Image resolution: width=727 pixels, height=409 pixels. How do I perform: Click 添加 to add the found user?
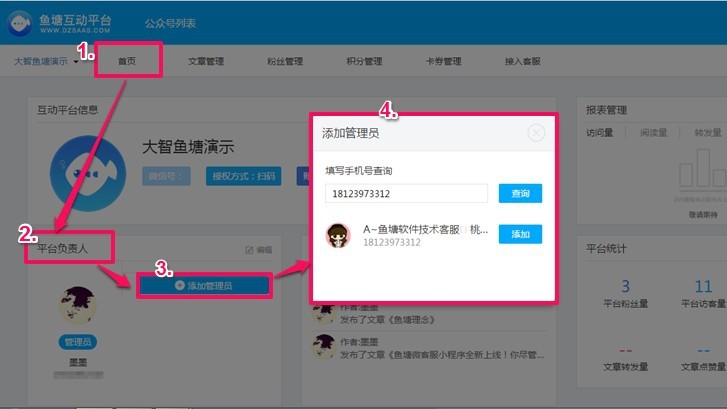pyautogui.click(x=520, y=234)
